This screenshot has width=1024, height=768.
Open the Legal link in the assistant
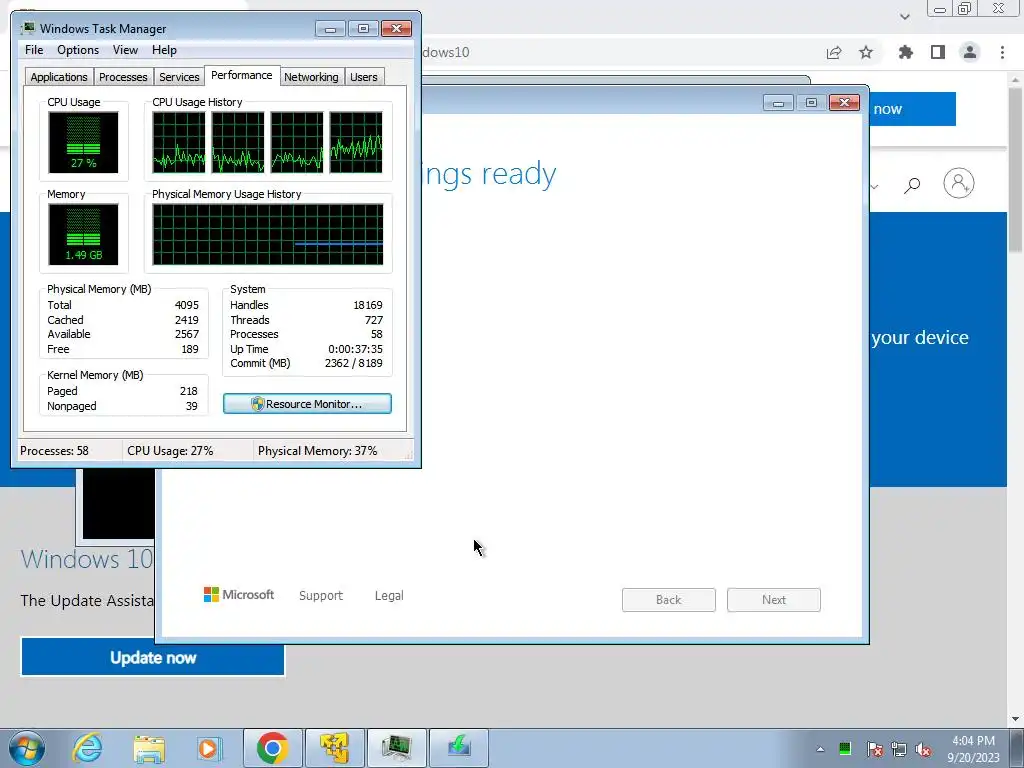tap(389, 596)
